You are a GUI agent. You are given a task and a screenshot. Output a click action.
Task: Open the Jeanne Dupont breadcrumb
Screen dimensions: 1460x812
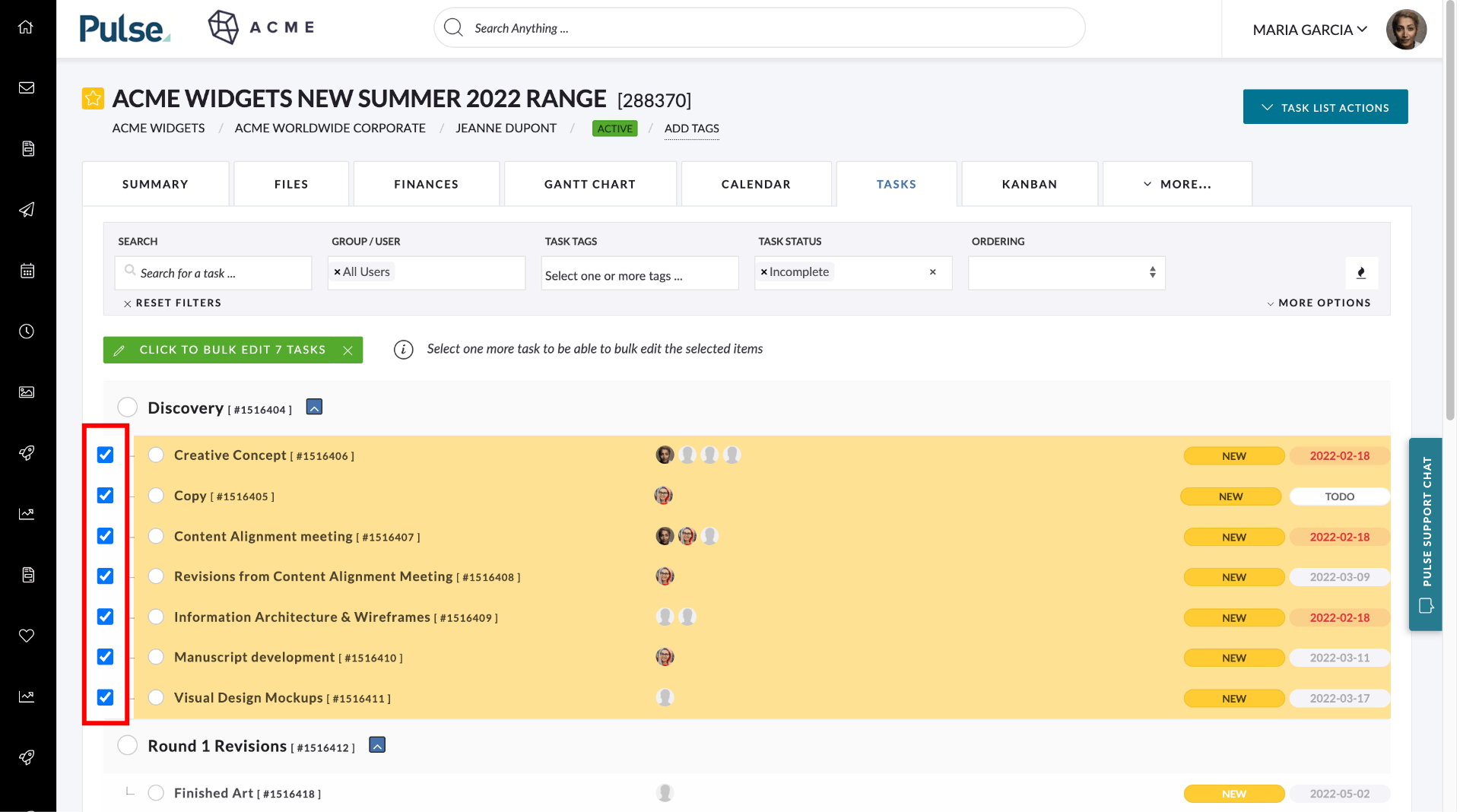click(506, 128)
